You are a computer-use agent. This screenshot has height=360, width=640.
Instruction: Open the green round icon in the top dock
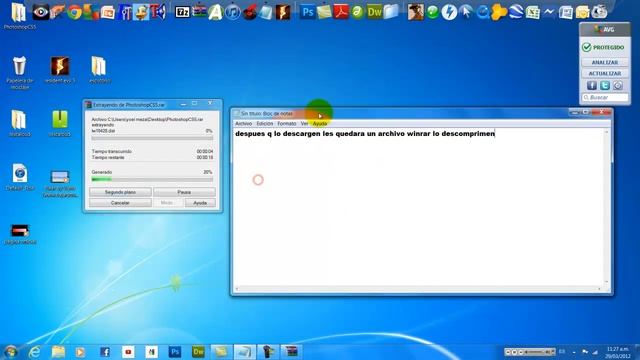point(432,12)
